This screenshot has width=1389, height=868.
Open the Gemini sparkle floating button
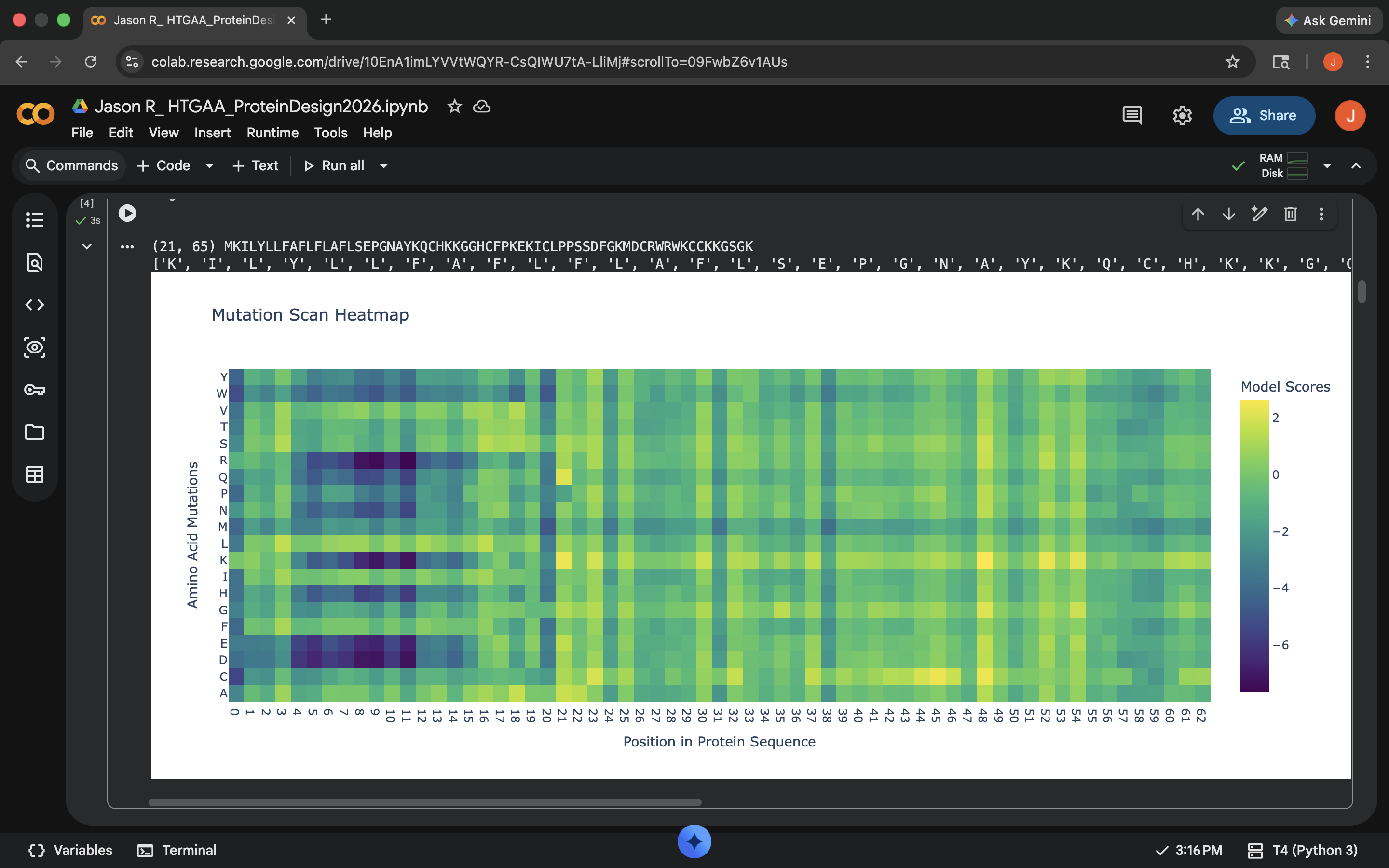tap(694, 841)
